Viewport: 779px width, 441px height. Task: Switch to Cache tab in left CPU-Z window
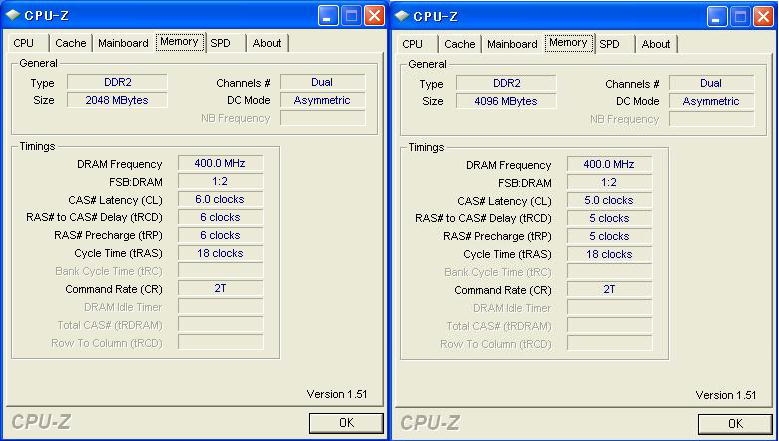point(71,43)
